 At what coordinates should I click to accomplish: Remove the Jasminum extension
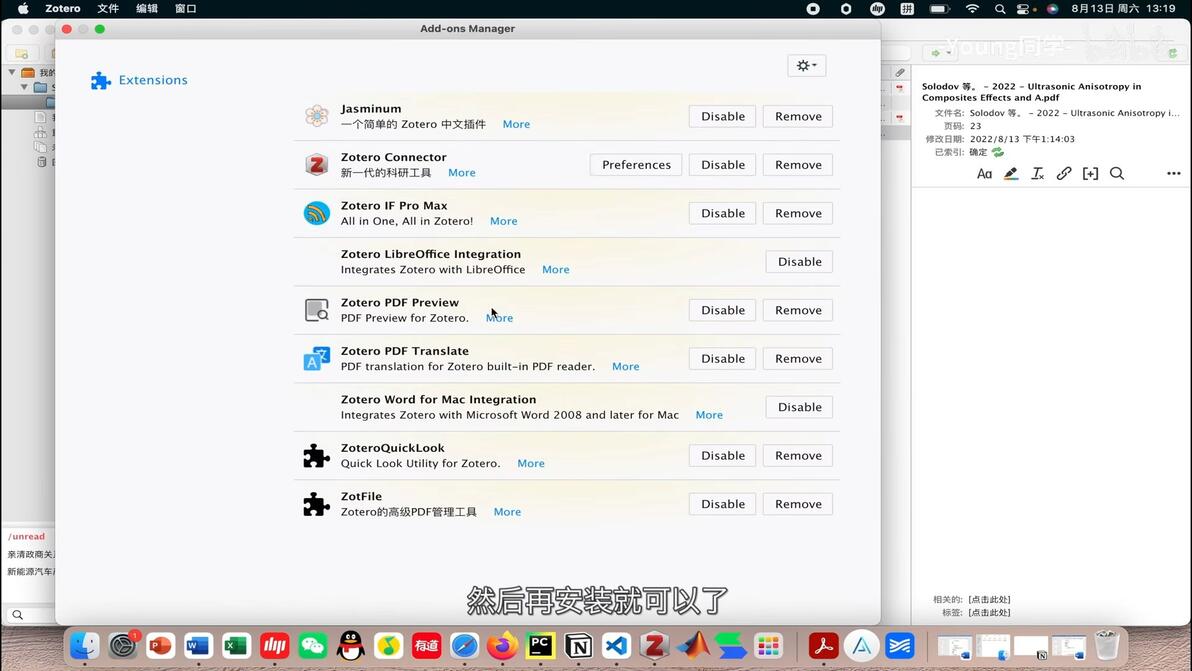pos(797,116)
